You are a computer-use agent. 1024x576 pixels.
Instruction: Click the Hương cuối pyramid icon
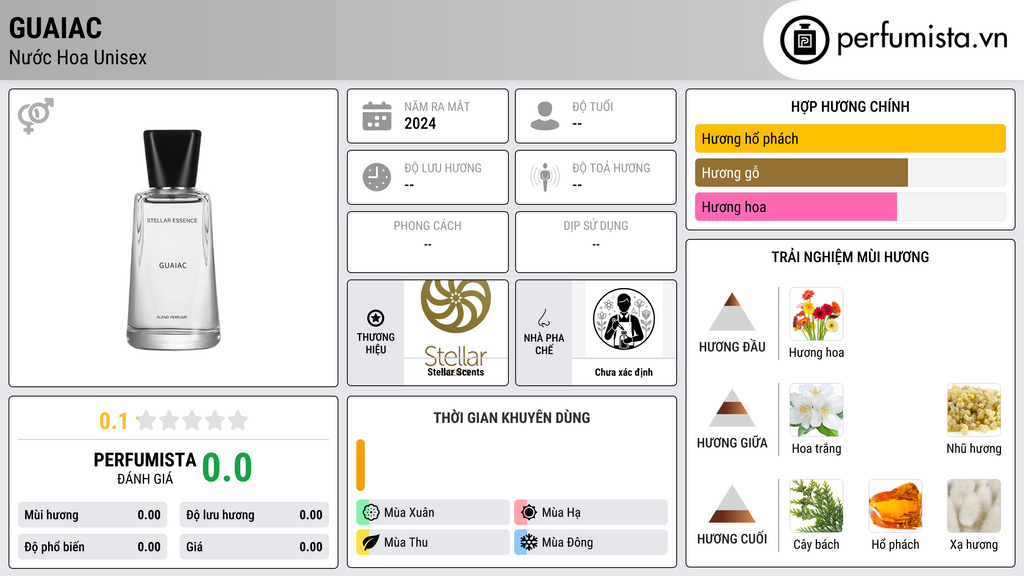[732, 504]
